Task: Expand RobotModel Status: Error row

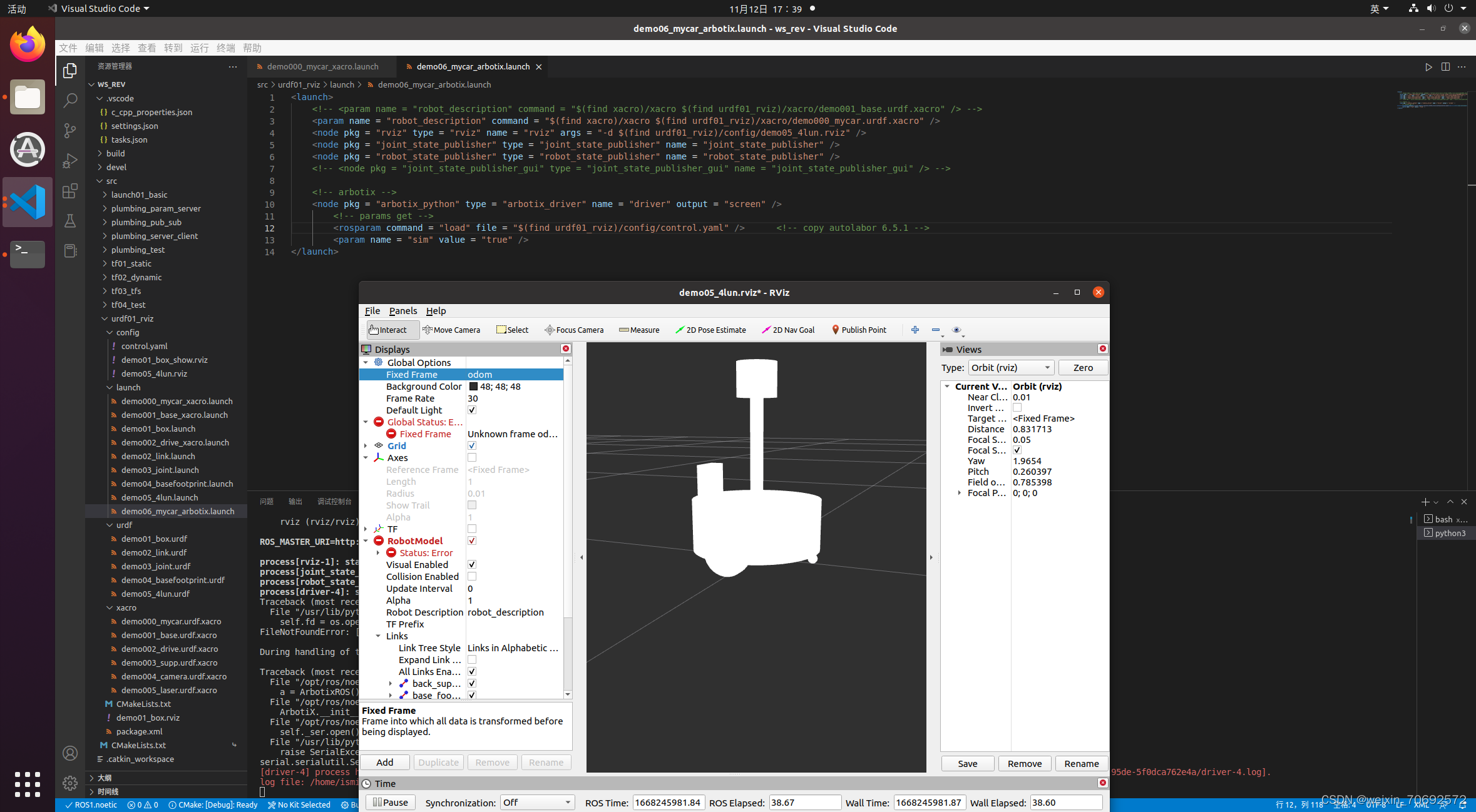Action: pyautogui.click(x=378, y=552)
